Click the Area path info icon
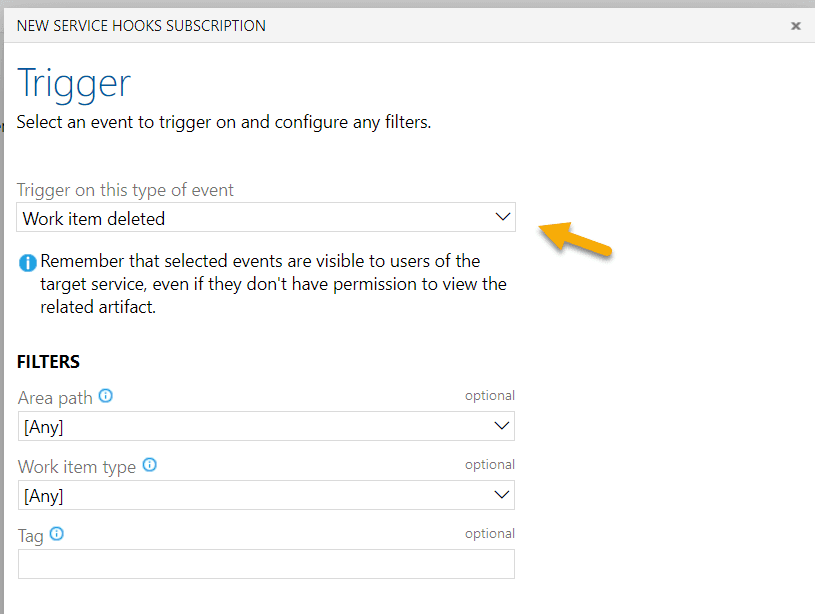The height and width of the screenshot is (614, 815). coord(106,396)
